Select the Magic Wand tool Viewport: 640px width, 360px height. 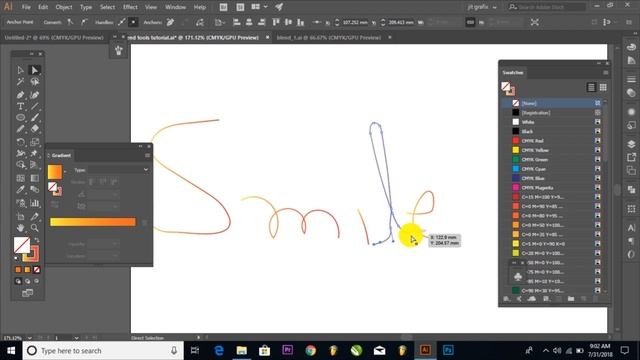(x=20, y=82)
